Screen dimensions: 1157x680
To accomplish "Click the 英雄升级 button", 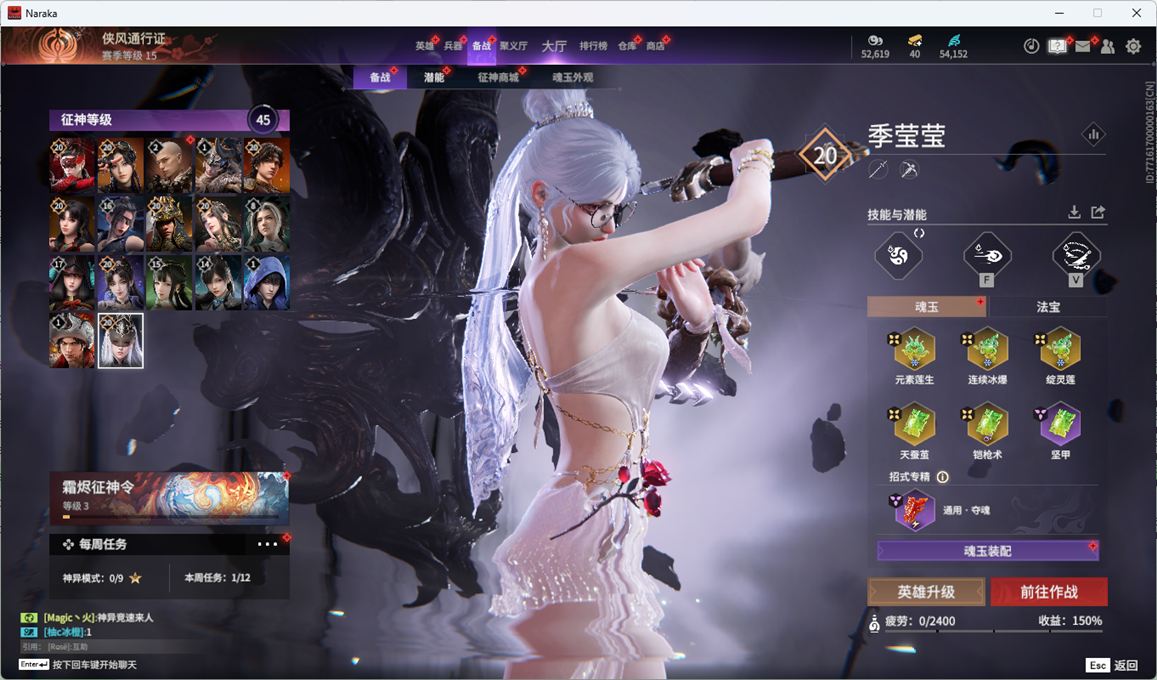I will [x=926, y=591].
